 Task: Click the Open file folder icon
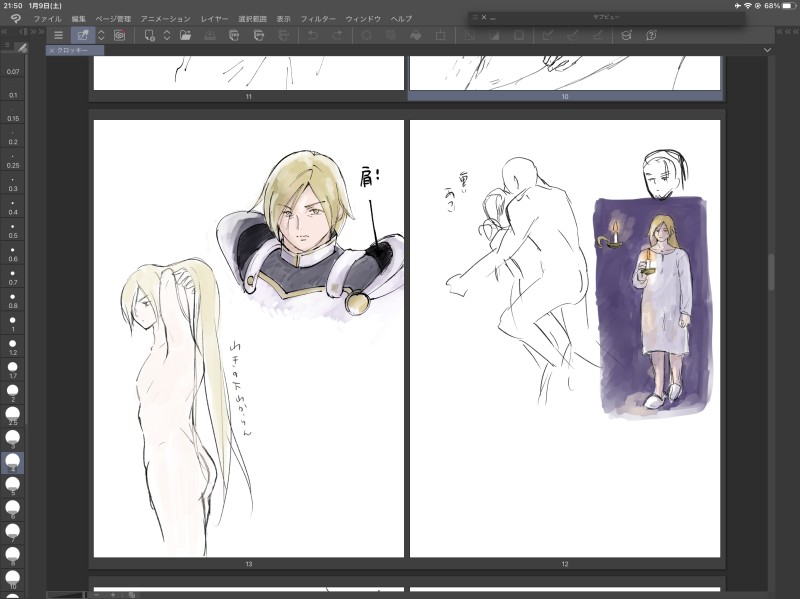coord(185,35)
